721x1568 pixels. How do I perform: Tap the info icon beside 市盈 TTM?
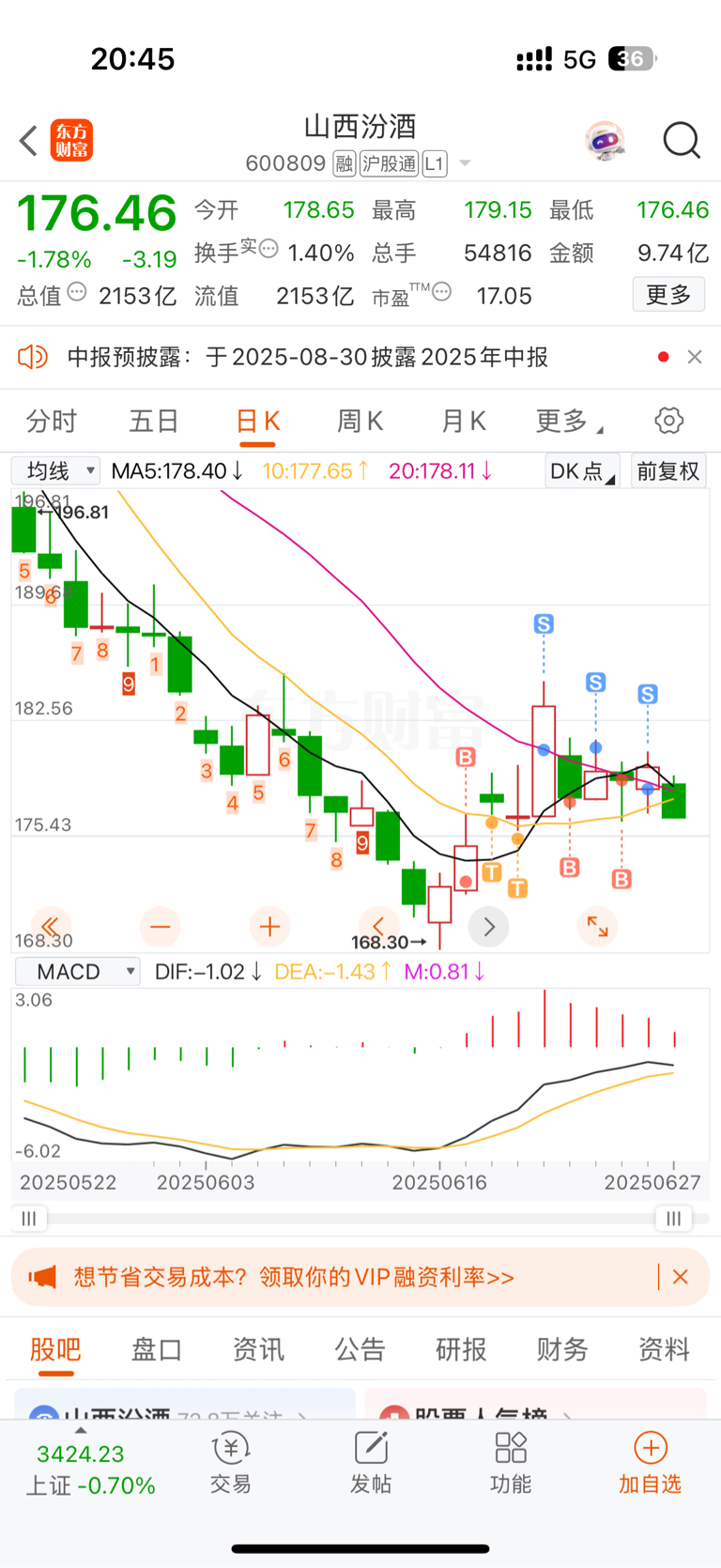point(441,292)
